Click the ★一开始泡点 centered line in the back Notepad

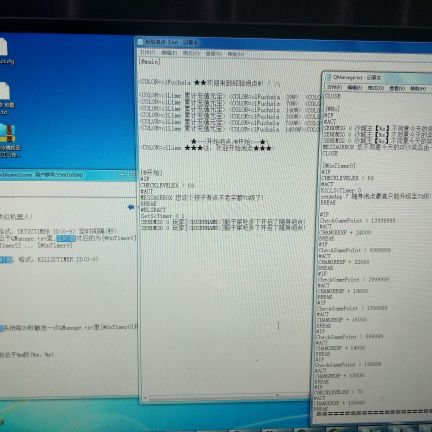tap(229, 142)
